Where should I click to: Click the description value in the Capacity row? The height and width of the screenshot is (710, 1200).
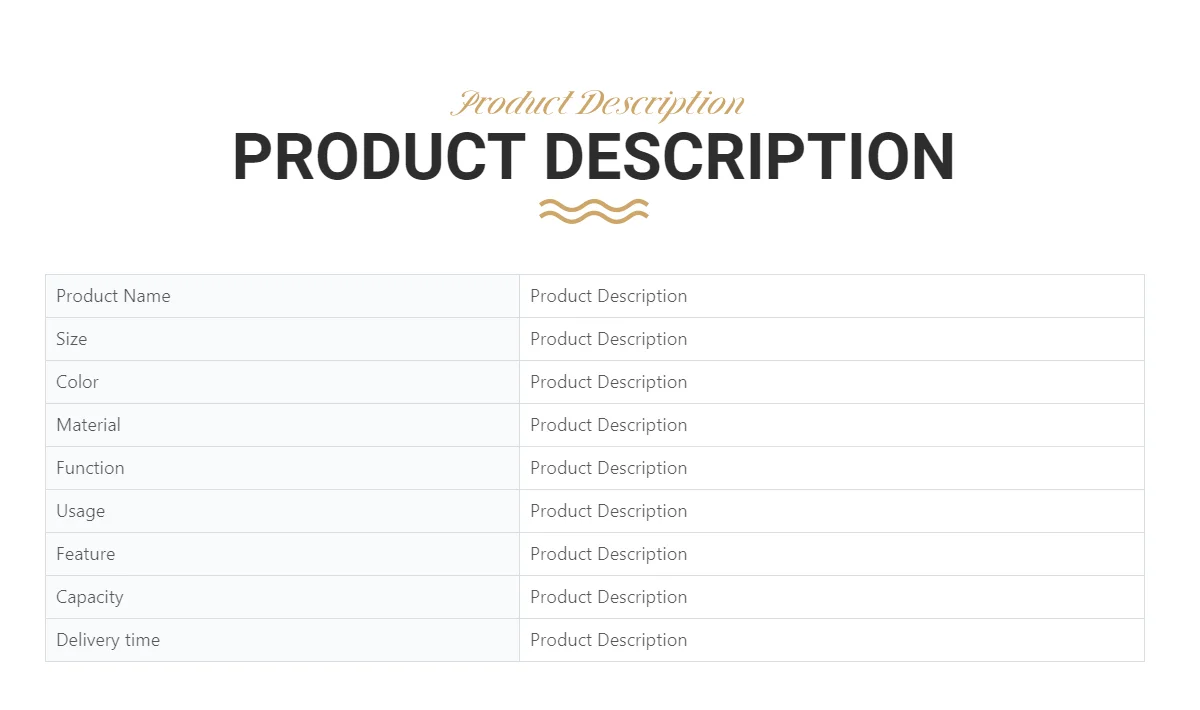pyautogui.click(x=609, y=597)
